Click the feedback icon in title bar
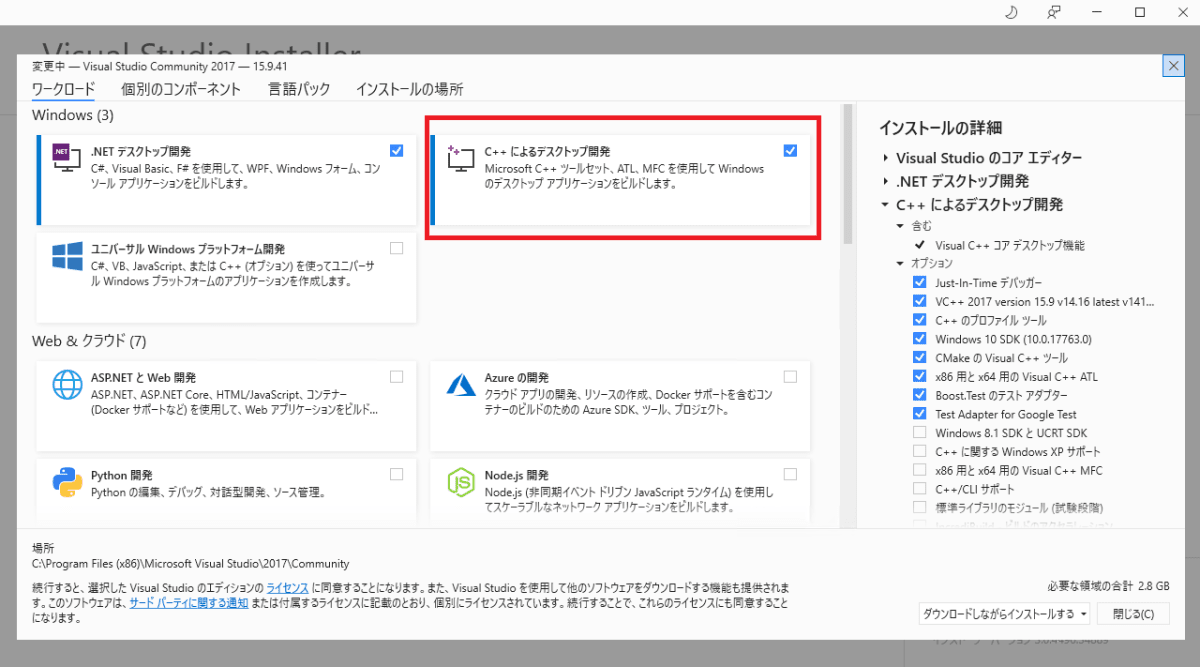Screen dimensions: 1200x667 point(1054,12)
